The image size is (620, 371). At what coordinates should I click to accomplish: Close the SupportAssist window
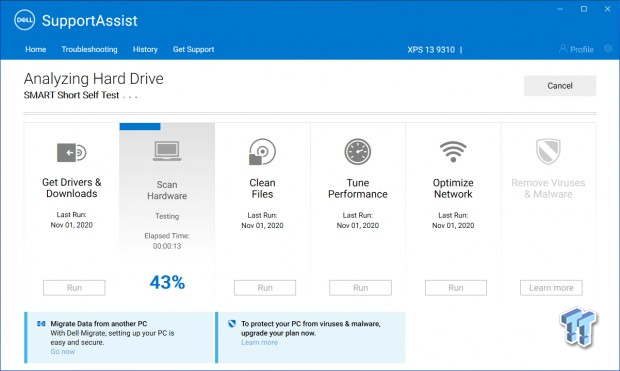pos(608,9)
